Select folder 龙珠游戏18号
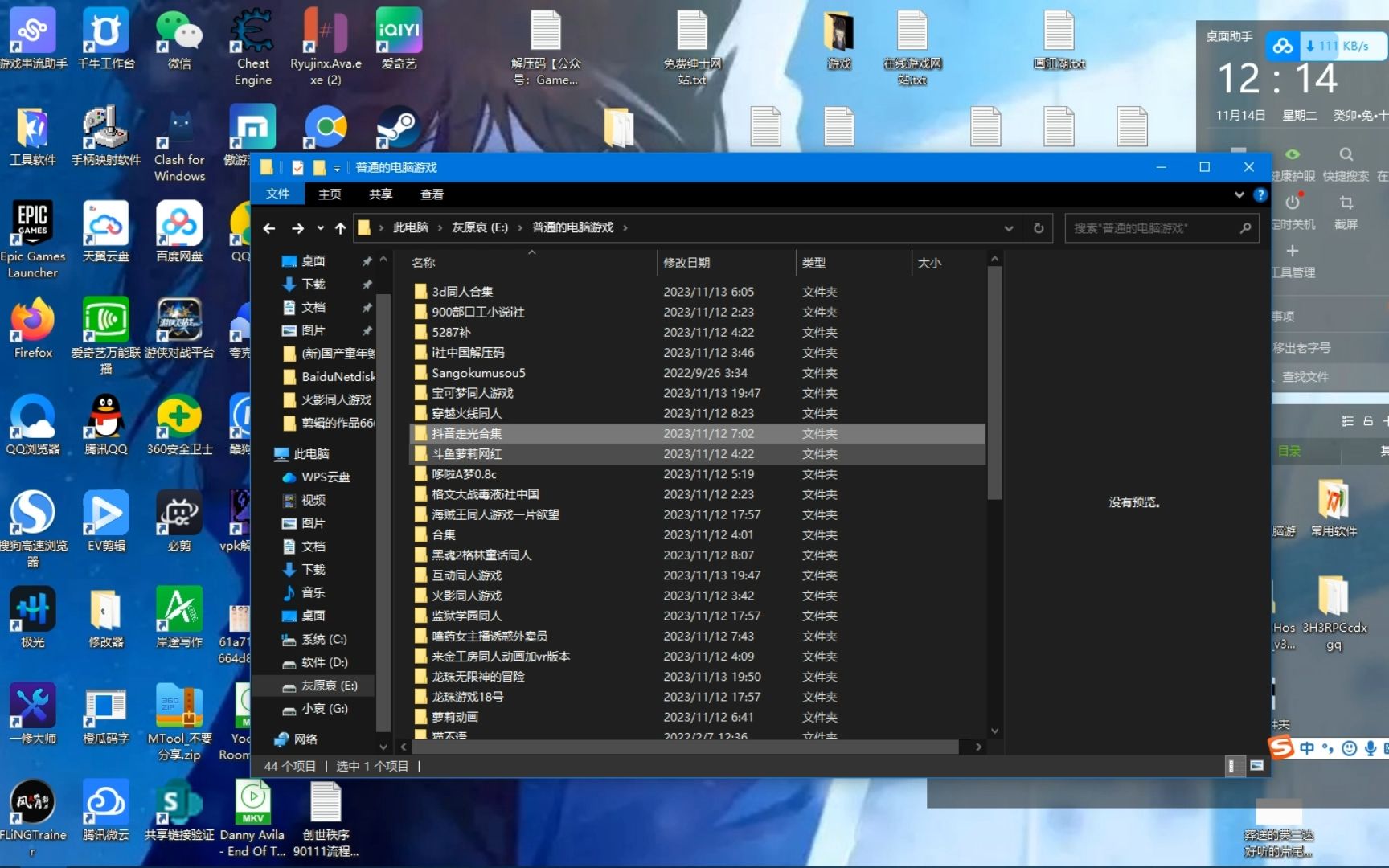The height and width of the screenshot is (868, 1389). coord(696,697)
